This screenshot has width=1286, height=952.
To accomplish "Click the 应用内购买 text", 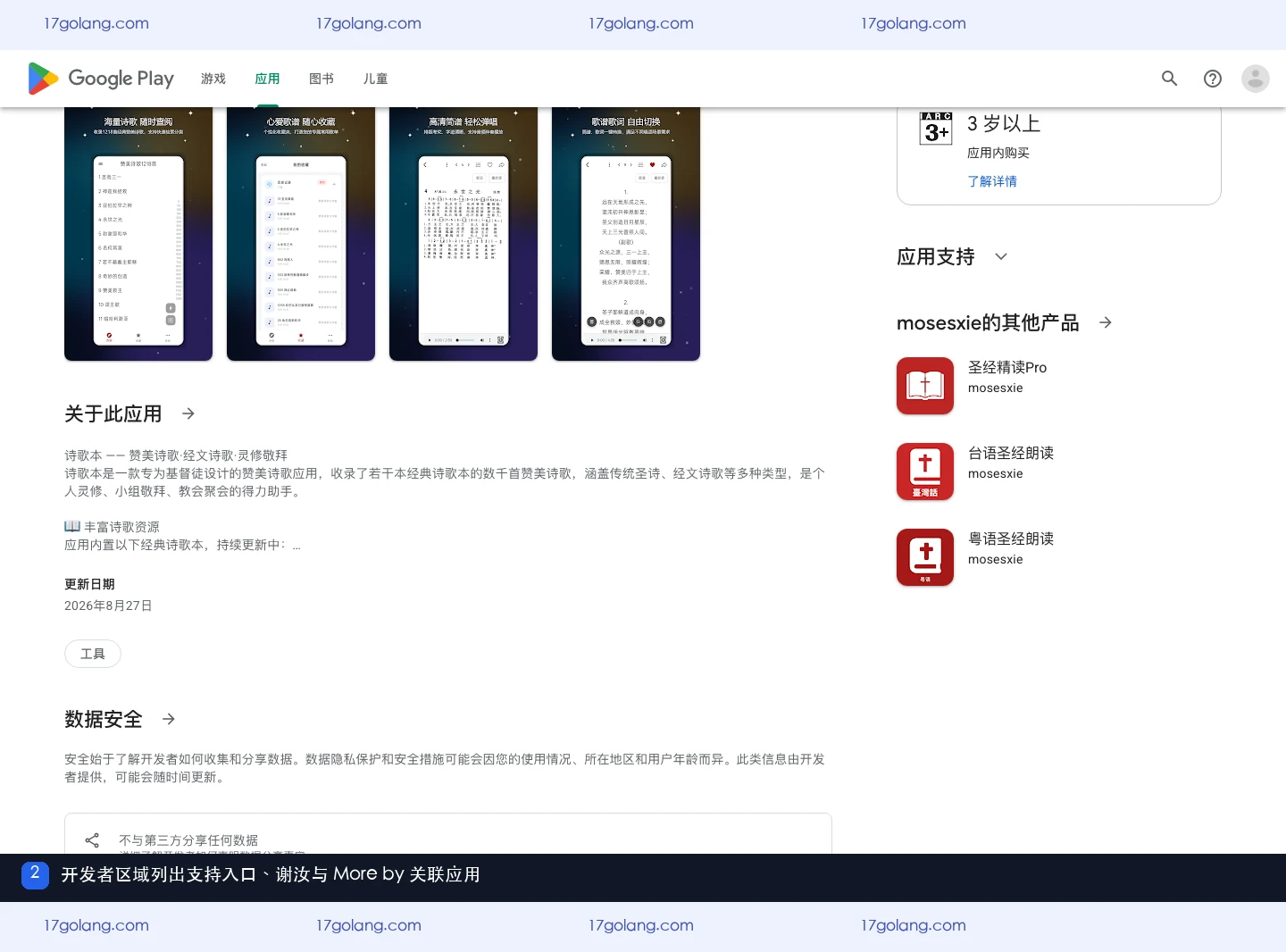I will [998, 153].
